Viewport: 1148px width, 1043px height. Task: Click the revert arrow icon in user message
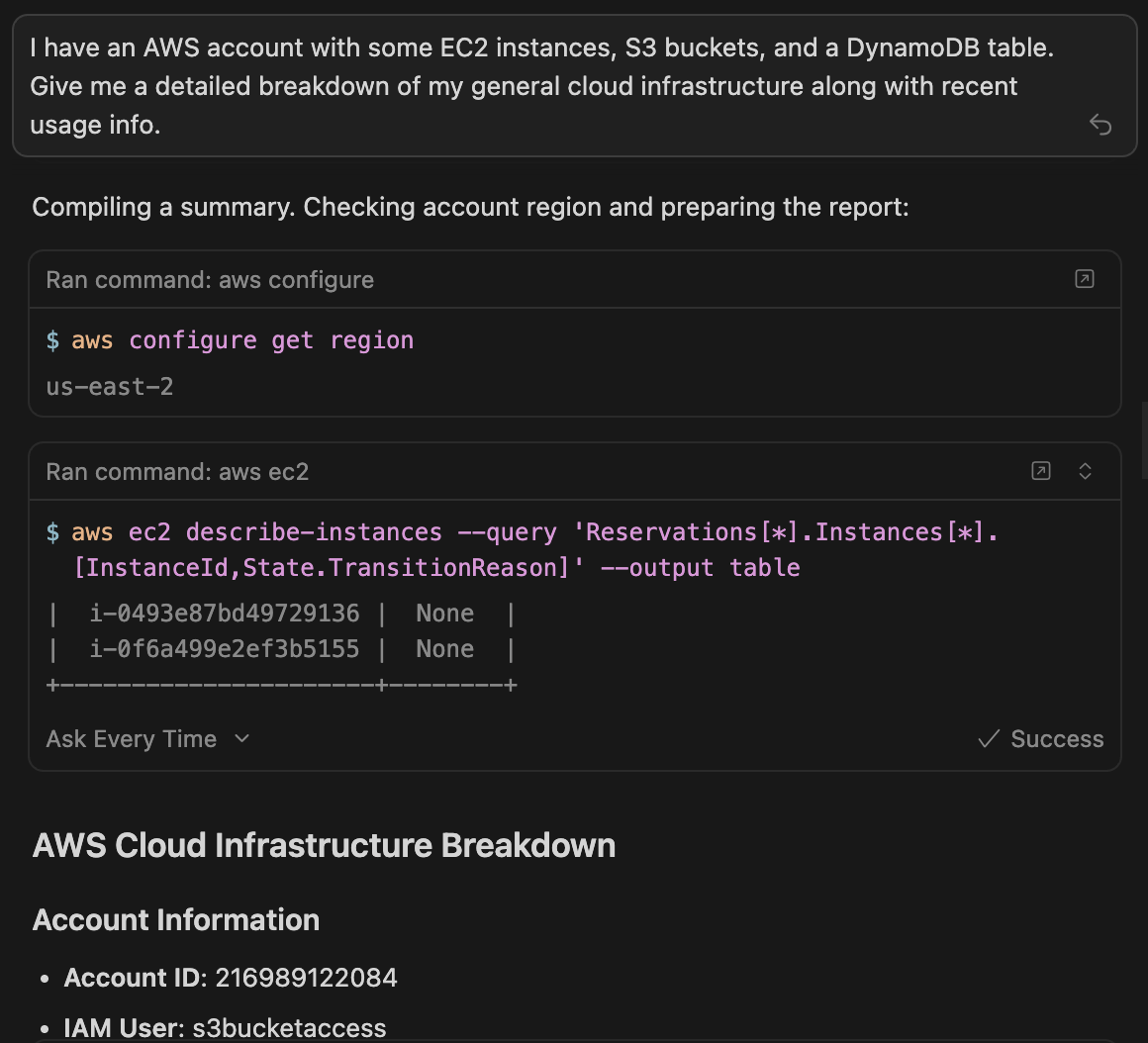point(1100,125)
